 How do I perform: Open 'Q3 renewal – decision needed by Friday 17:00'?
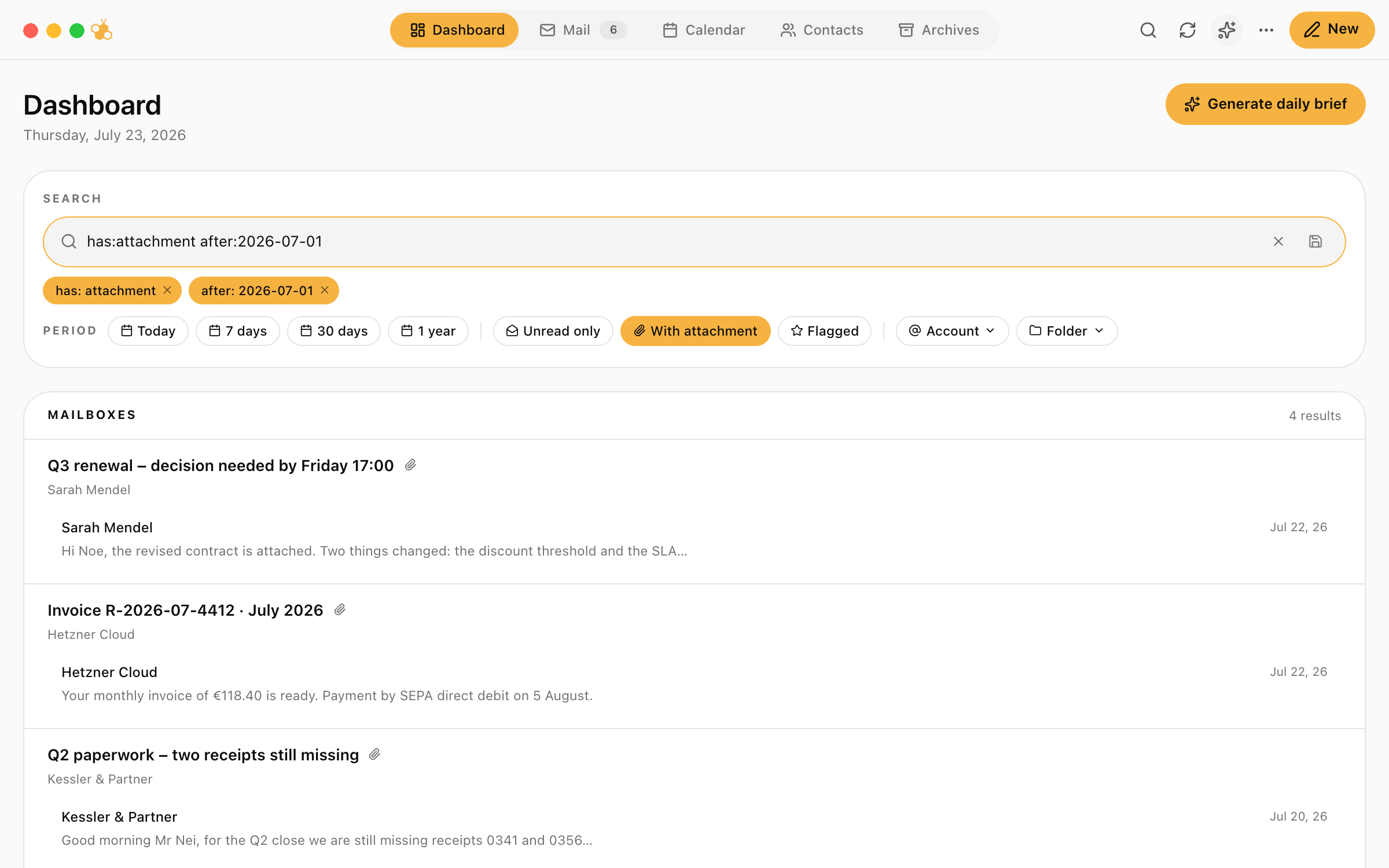221,465
